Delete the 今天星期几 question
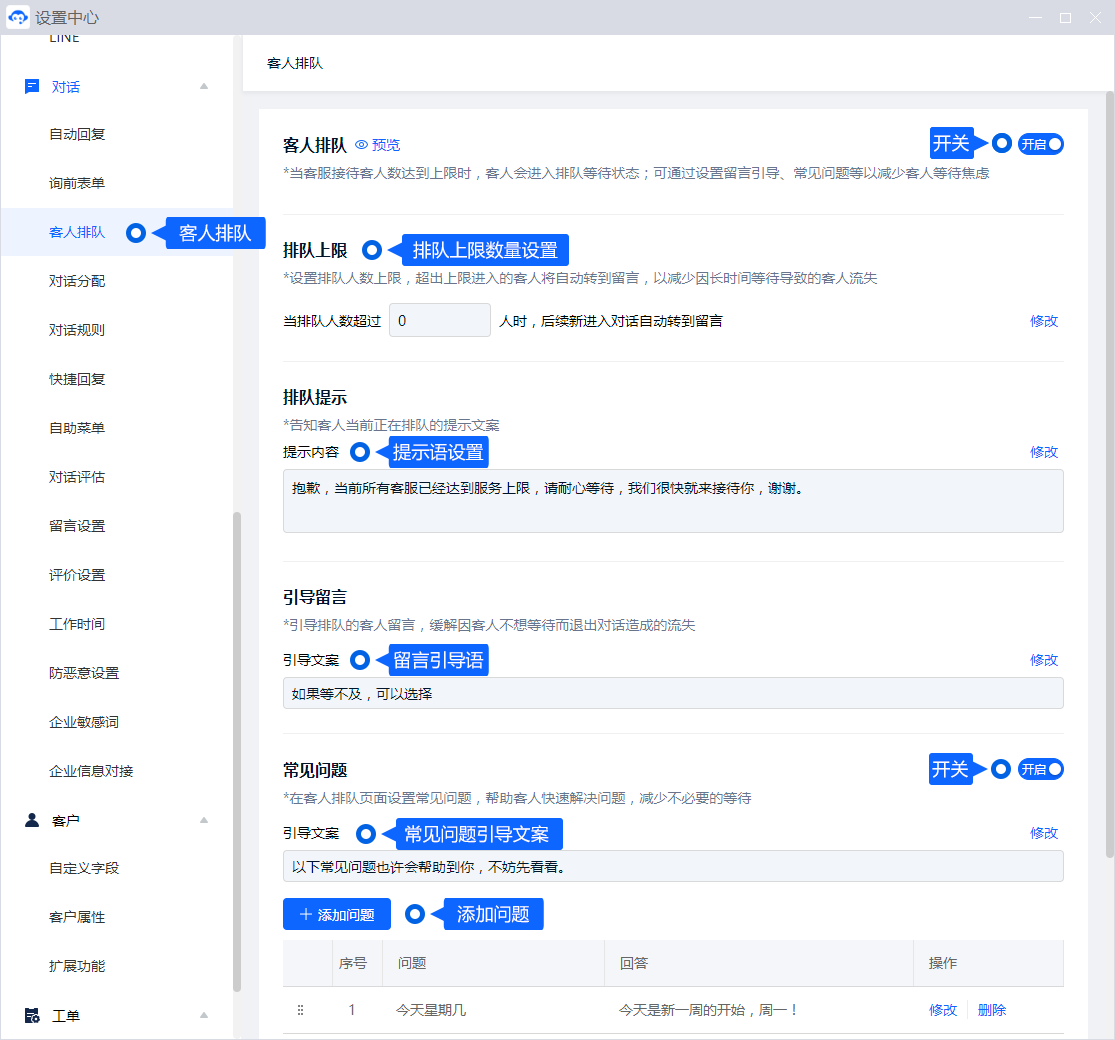The height and width of the screenshot is (1040, 1115). (991, 1010)
